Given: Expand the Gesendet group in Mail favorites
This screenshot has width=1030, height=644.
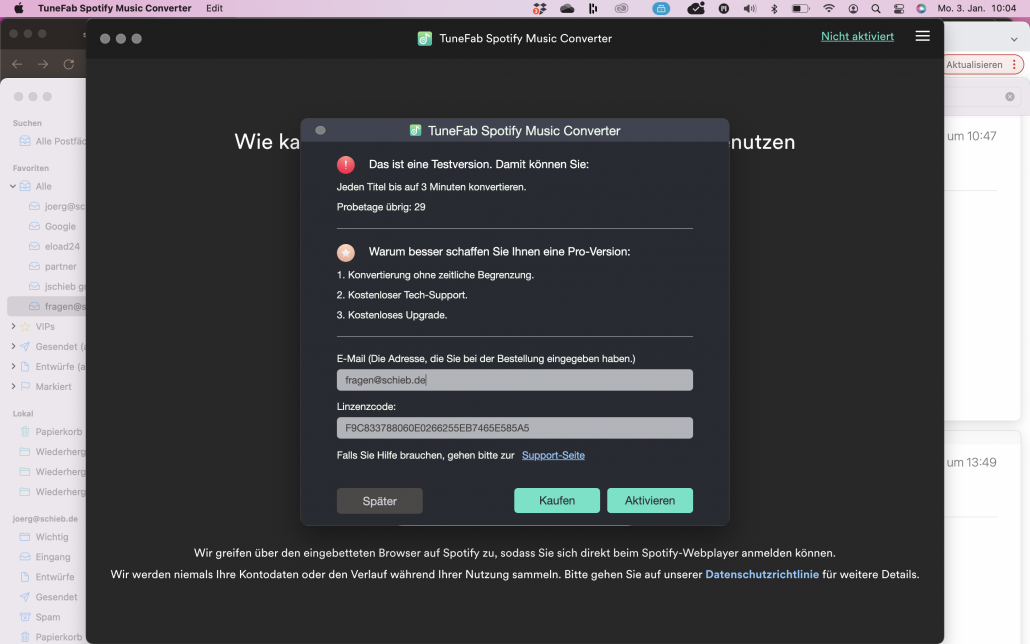Looking at the screenshot, I should pos(13,346).
